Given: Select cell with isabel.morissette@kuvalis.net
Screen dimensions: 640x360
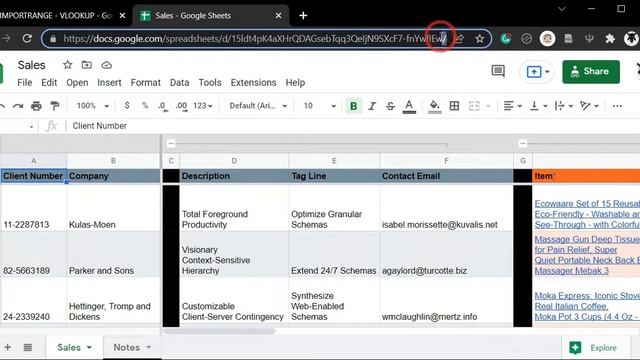Looking at the screenshot, I should [x=446, y=208].
